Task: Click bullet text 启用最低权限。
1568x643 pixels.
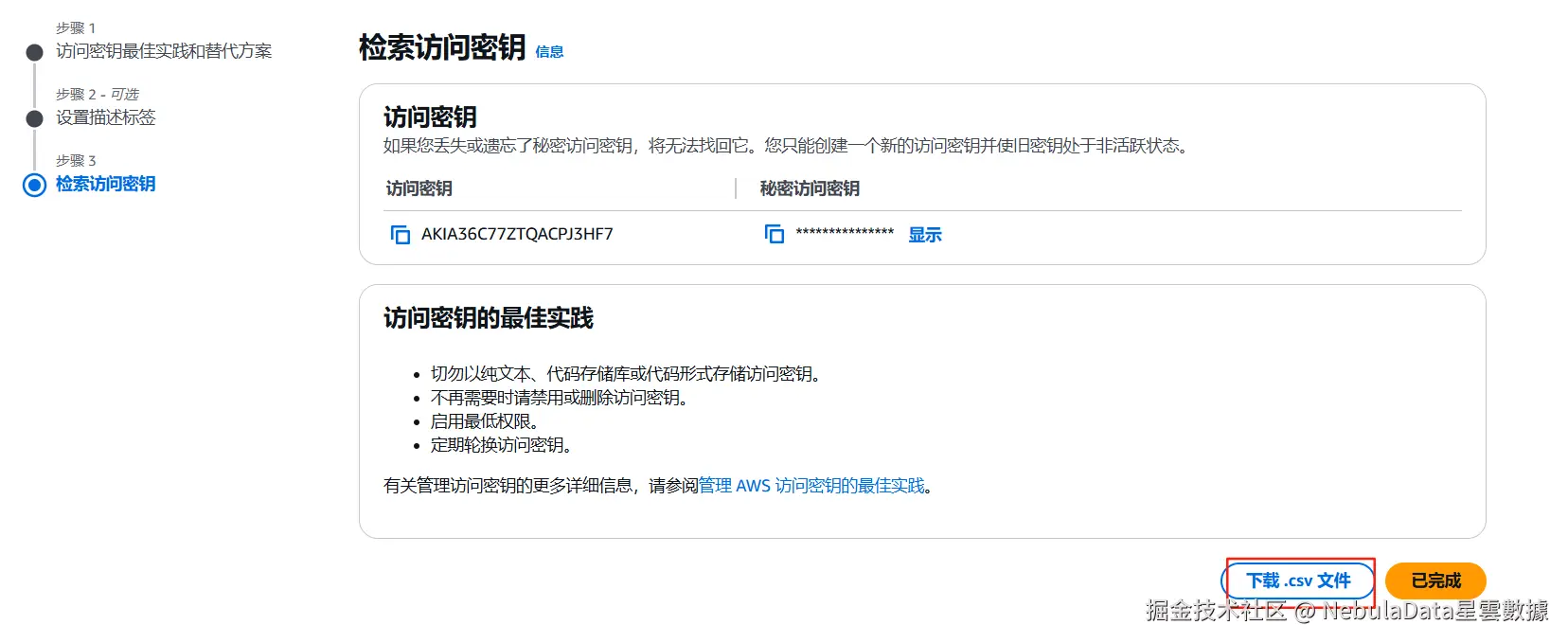Action: 485,421
